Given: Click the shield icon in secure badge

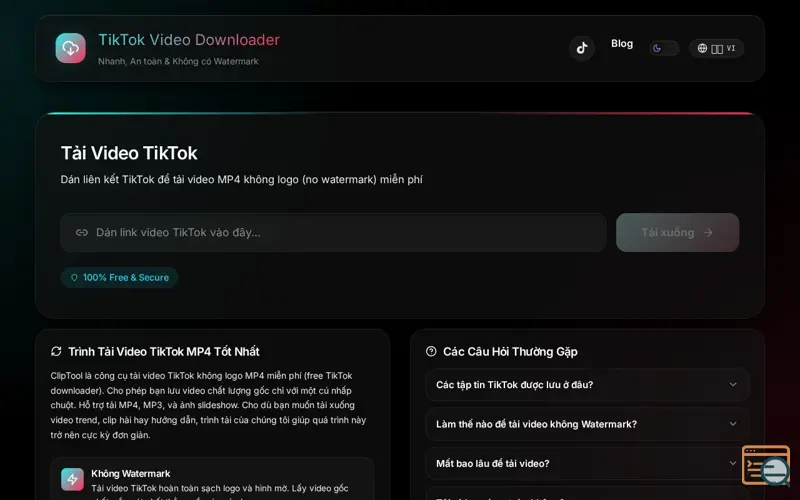Looking at the screenshot, I should pyautogui.click(x=74, y=278).
